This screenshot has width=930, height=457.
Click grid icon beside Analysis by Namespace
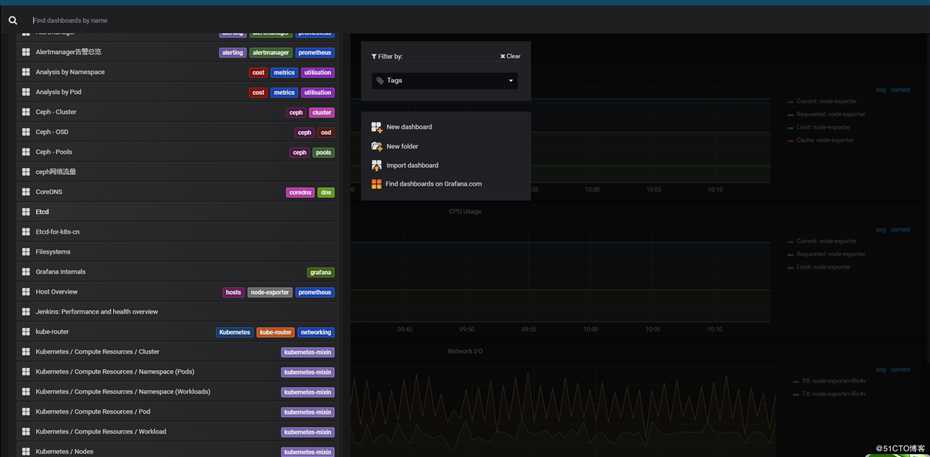coord(26,72)
